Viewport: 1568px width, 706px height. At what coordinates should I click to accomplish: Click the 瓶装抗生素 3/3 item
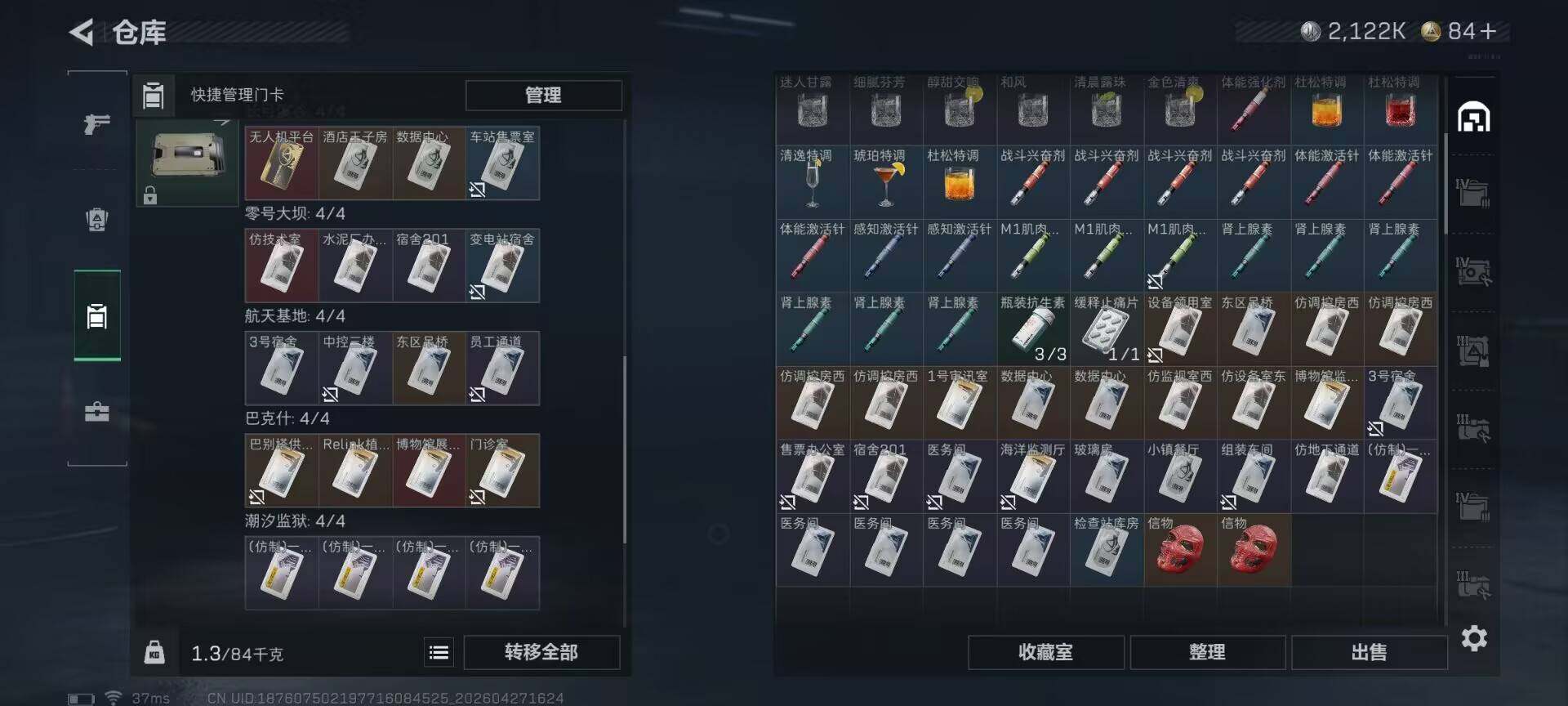[1033, 328]
